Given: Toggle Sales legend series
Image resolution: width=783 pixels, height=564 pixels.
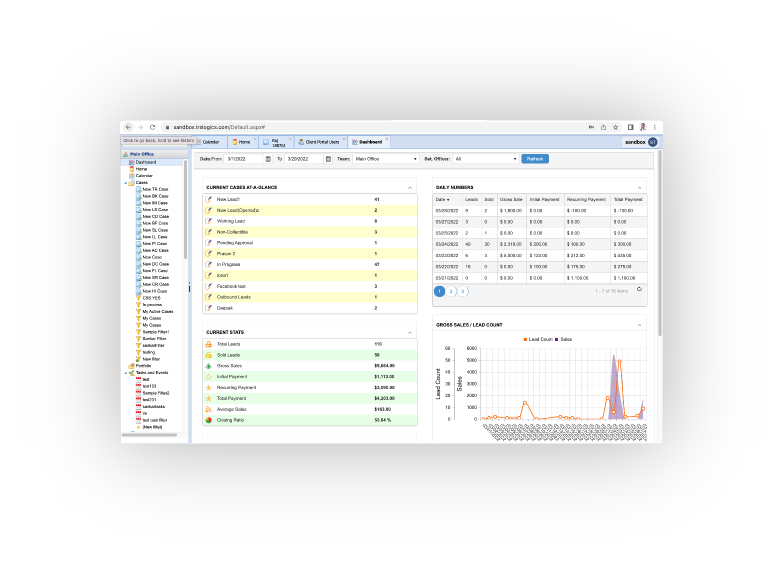Looking at the screenshot, I should (x=563, y=339).
